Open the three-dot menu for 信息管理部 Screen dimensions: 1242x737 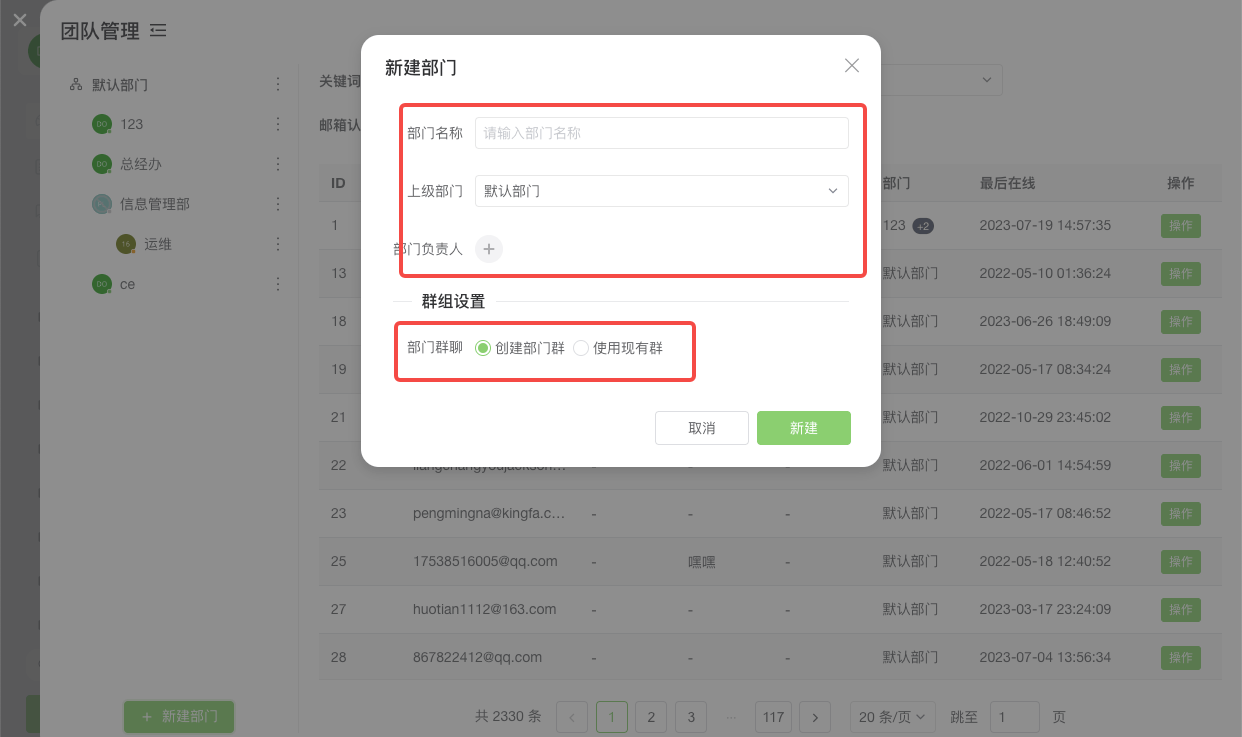[278, 204]
